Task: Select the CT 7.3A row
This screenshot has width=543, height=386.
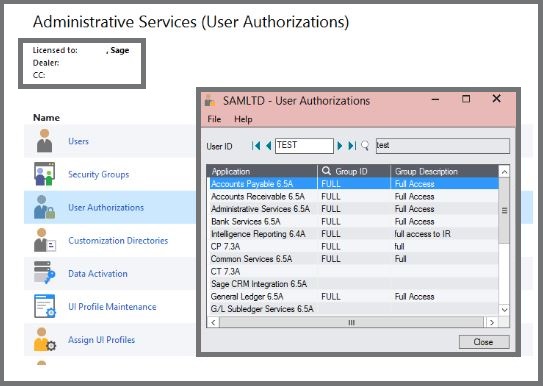Action: pos(353,271)
